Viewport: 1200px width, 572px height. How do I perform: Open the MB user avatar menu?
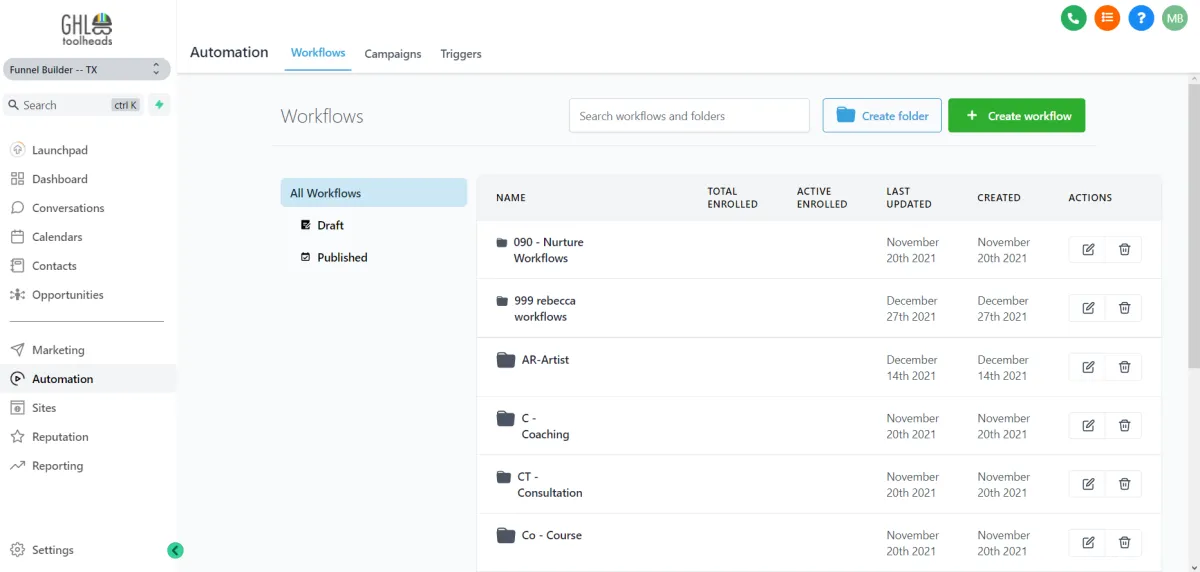tap(1174, 18)
